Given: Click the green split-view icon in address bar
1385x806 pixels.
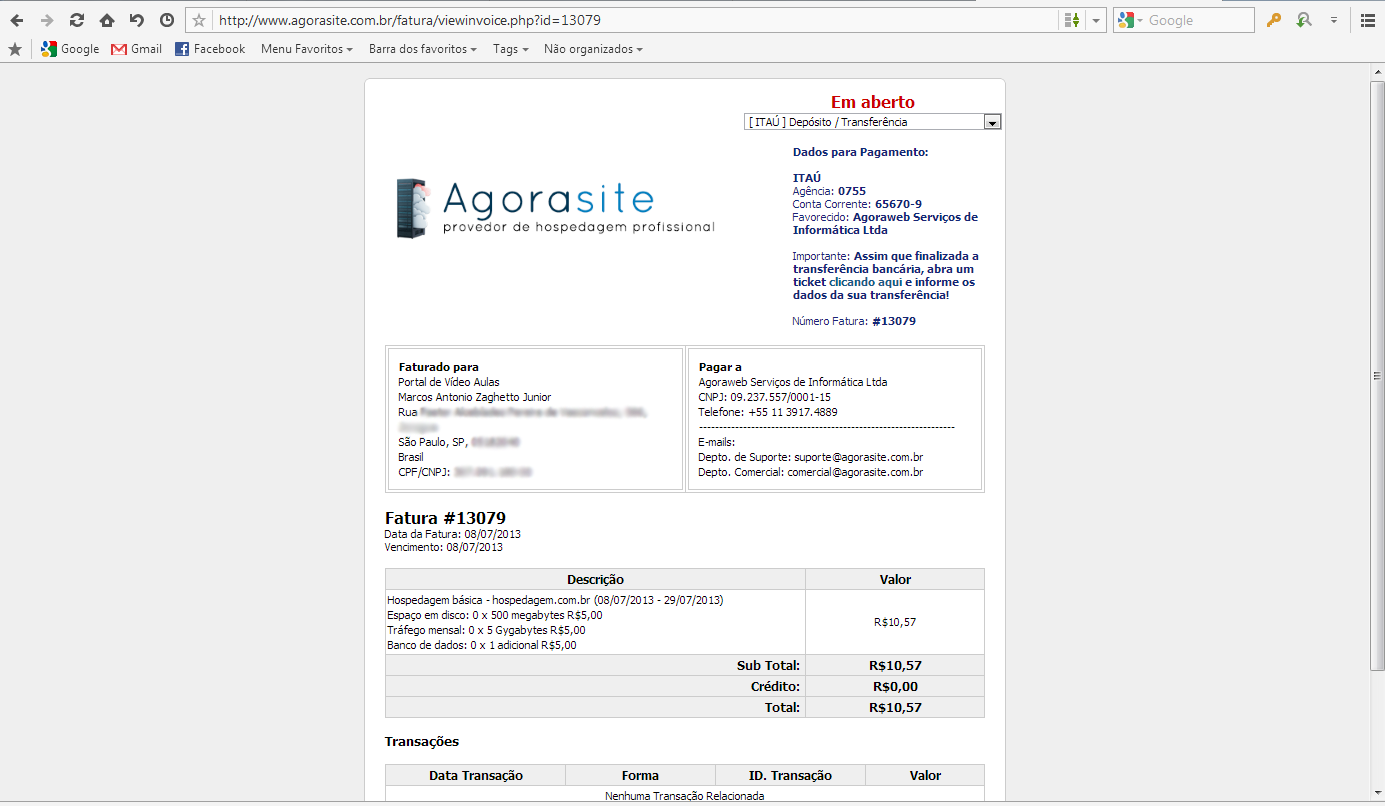Looking at the screenshot, I should tap(1072, 20).
